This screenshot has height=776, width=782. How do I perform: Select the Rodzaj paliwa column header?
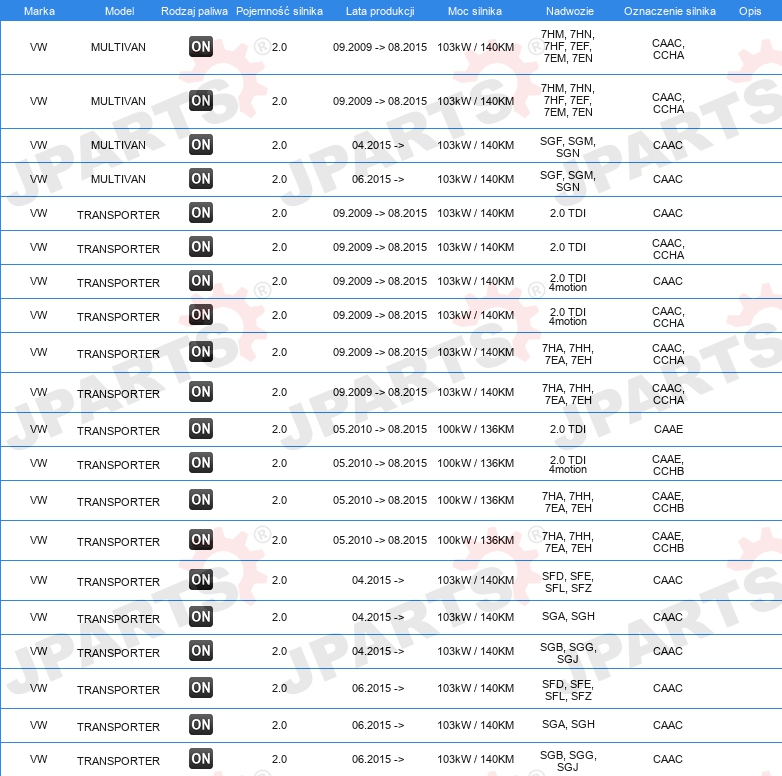[x=194, y=11]
